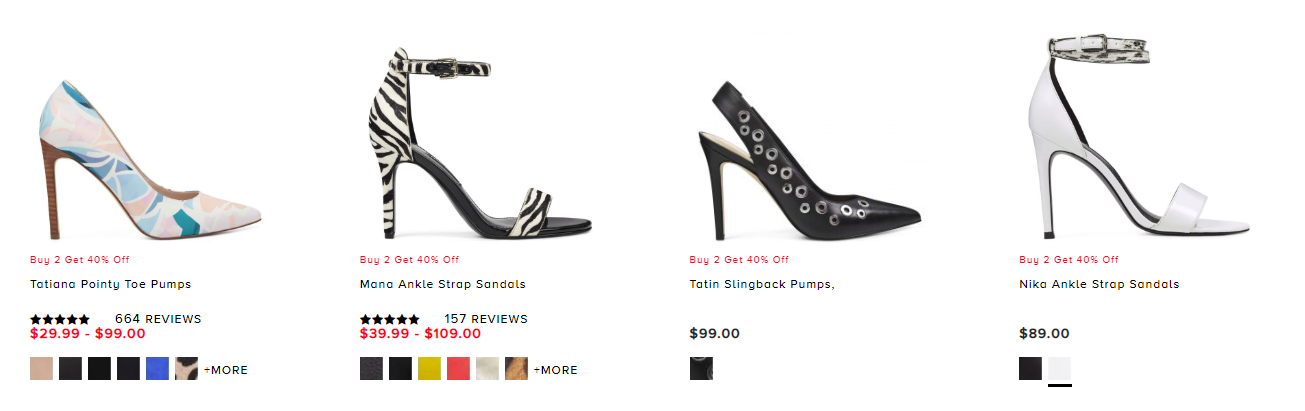Screen dimensions: 1305x411
Task: Read the 157 Reviews for Mana sandals
Action: (x=486, y=319)
